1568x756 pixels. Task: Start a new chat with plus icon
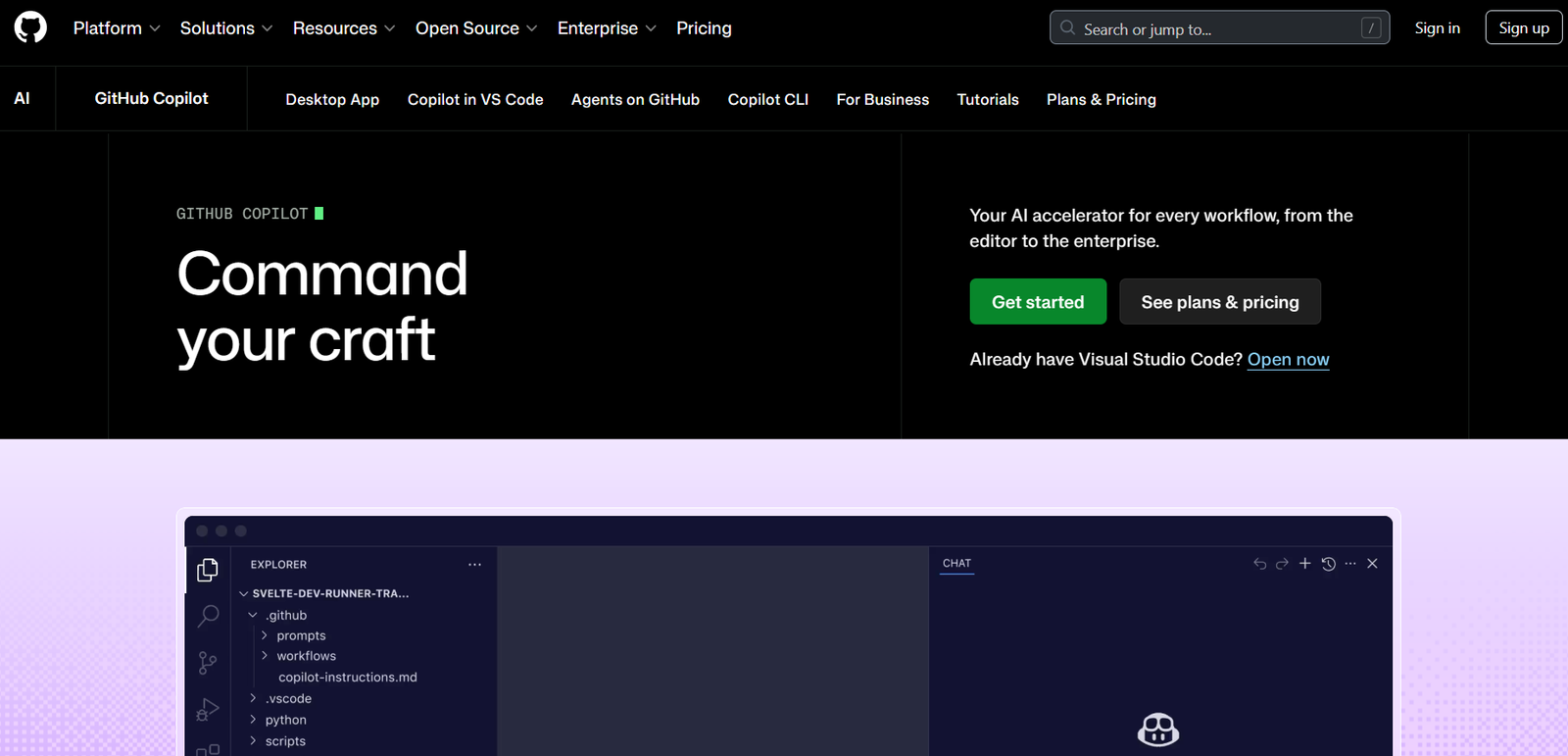pyautogui.click(x=1304, y=564)
